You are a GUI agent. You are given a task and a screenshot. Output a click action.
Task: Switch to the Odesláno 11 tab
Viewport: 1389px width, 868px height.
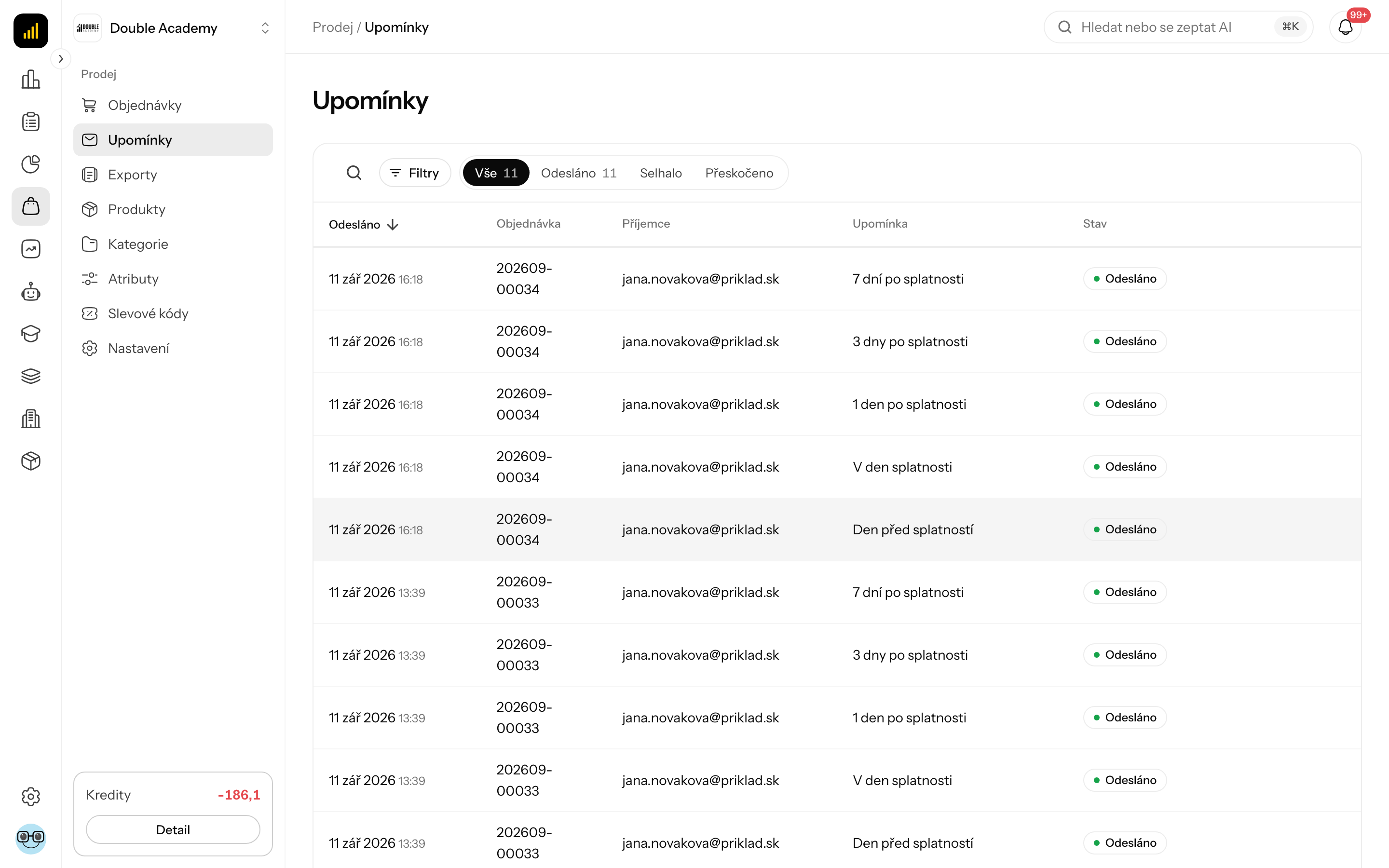coord(579,173)
